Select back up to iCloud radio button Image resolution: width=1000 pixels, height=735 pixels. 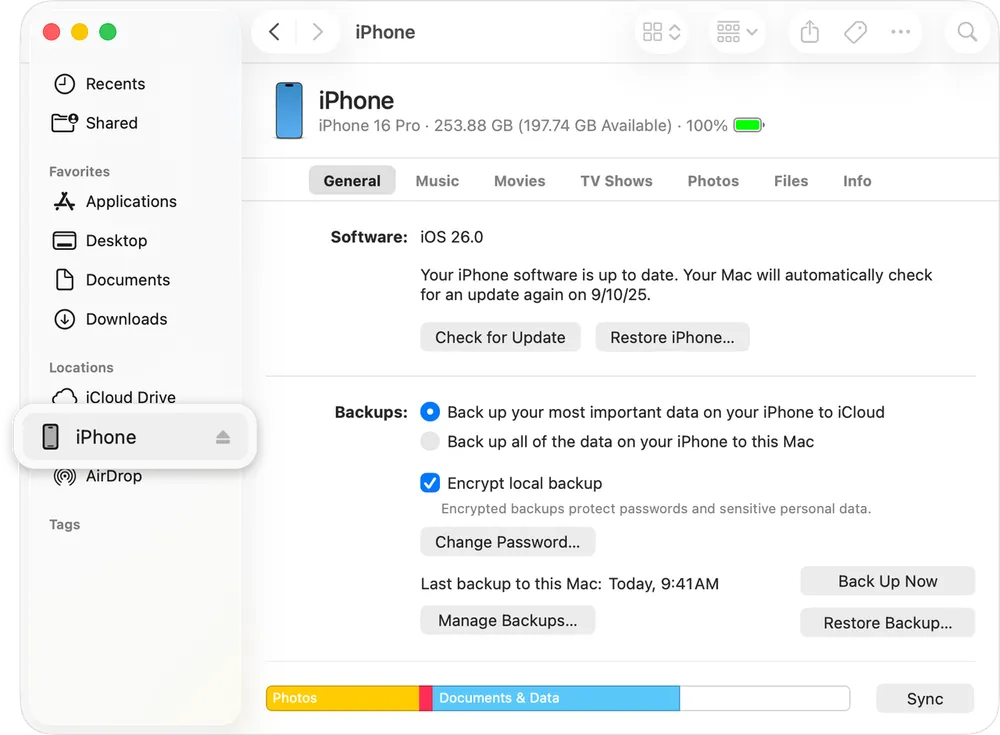(x=430, y=412)
